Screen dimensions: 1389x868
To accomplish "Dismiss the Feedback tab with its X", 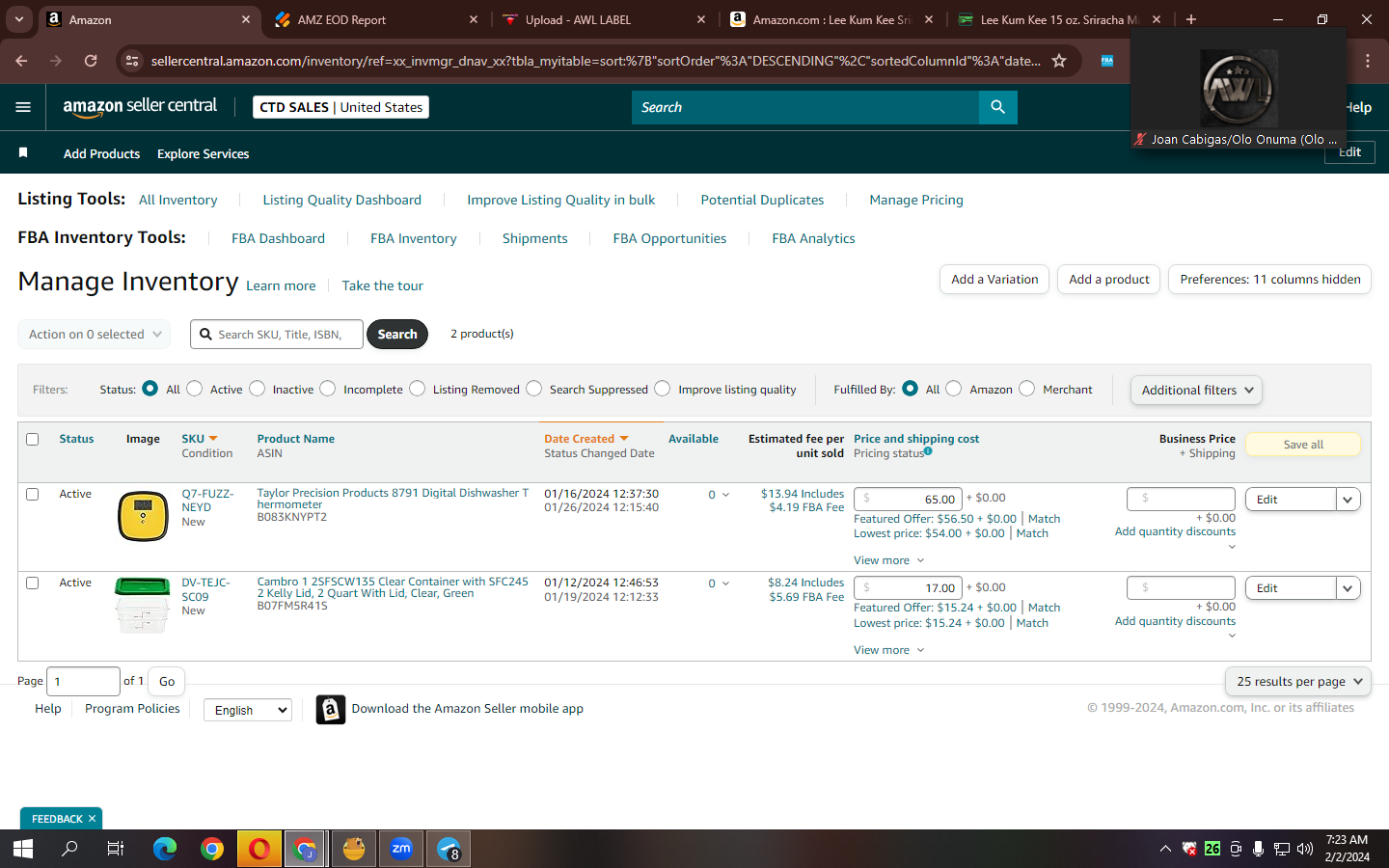I will pos(92,819).
